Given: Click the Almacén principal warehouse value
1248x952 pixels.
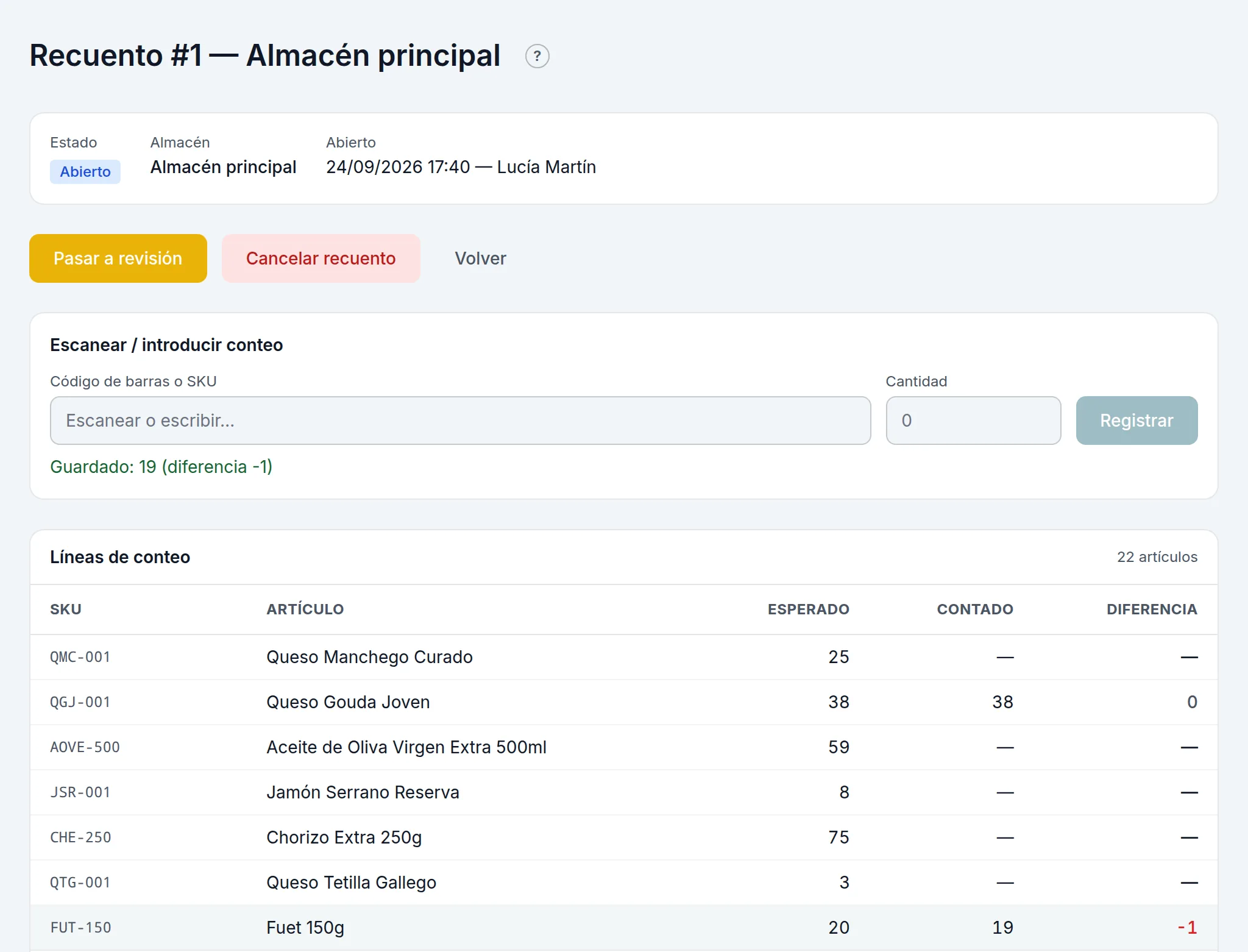Looking at the screenshot, I should click(x=223, y=167).
